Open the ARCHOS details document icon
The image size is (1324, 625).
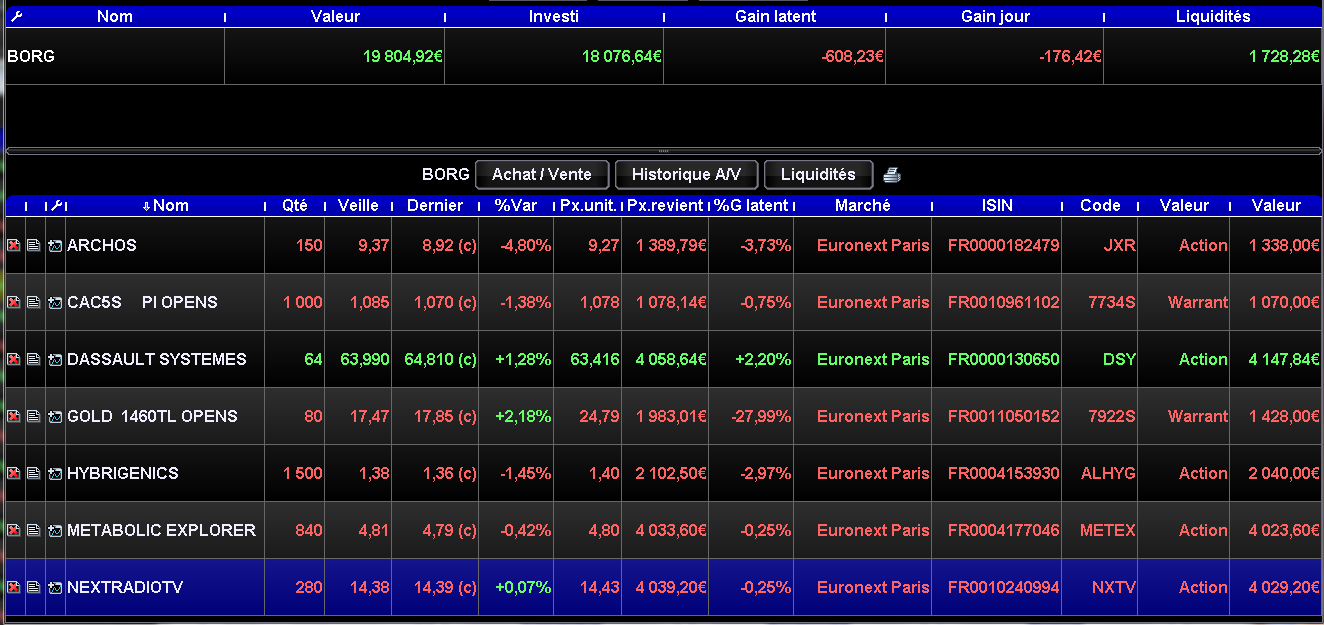[x=34, y=245]
